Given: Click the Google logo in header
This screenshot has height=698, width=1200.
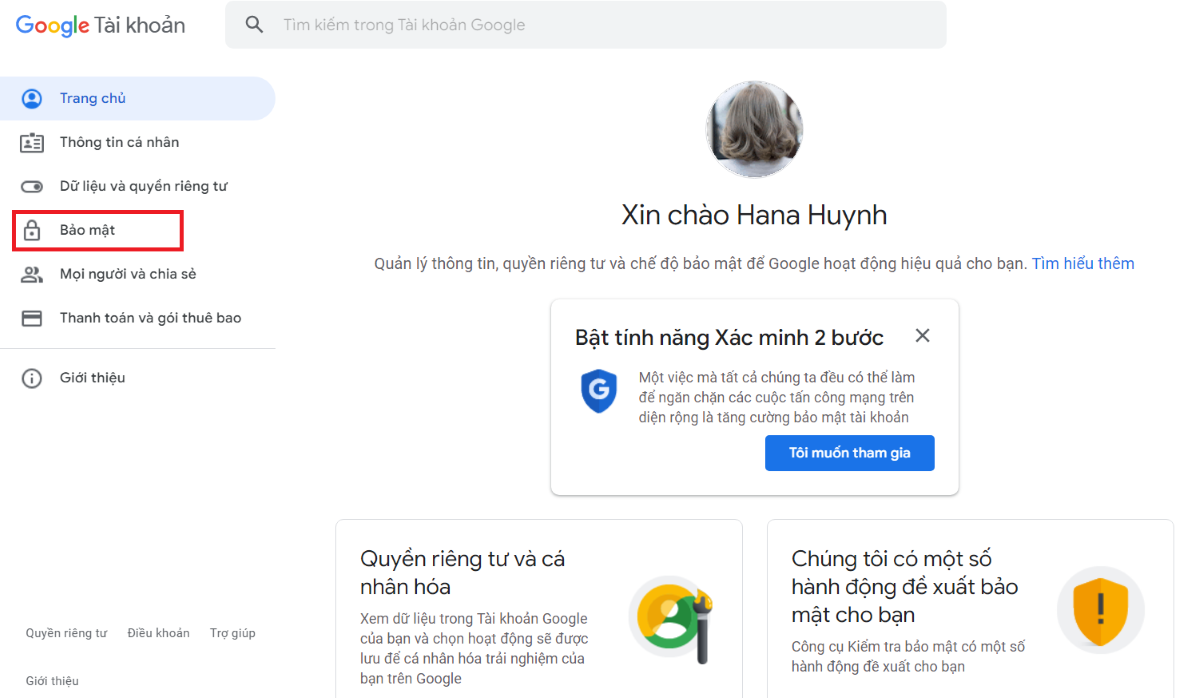Looking at the screenshot, I should pos(53,26).
